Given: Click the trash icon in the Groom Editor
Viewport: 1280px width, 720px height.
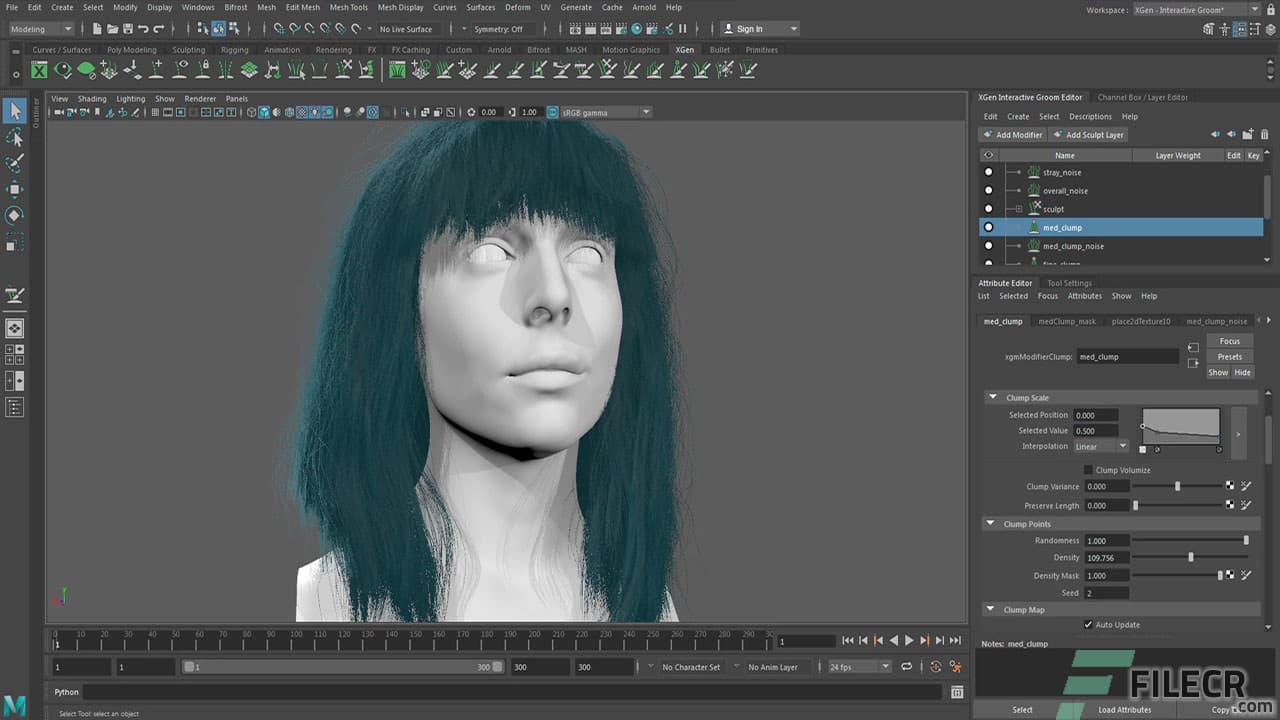Looking at the screenshot, I should coord(1264,134).
